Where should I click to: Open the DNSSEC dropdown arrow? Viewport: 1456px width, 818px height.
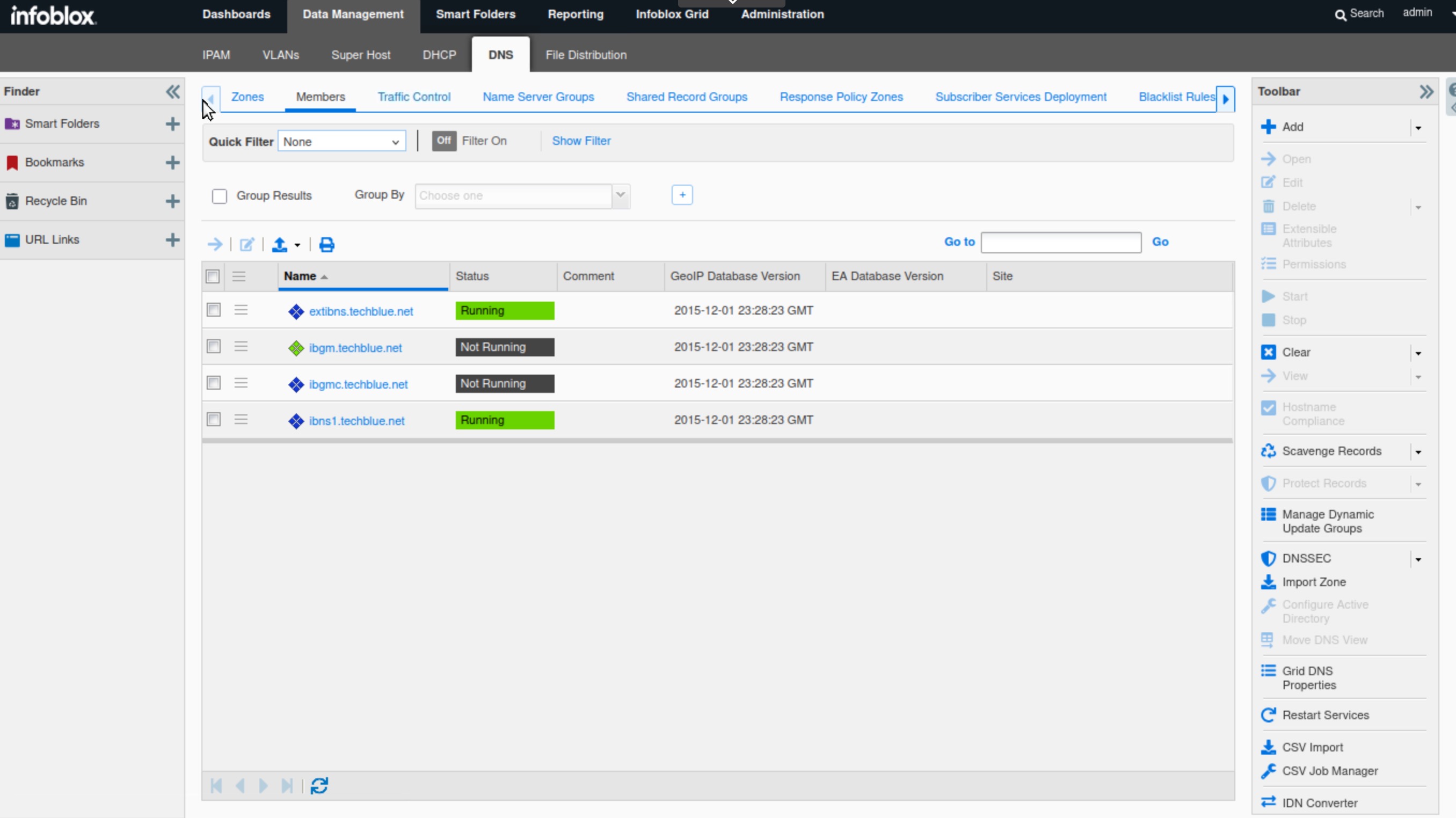click(x=1418, y=559)
